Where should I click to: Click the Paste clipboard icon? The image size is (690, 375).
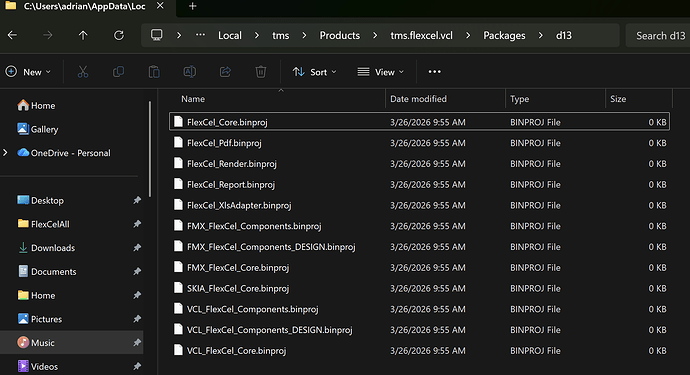click(x=154, y=72)
